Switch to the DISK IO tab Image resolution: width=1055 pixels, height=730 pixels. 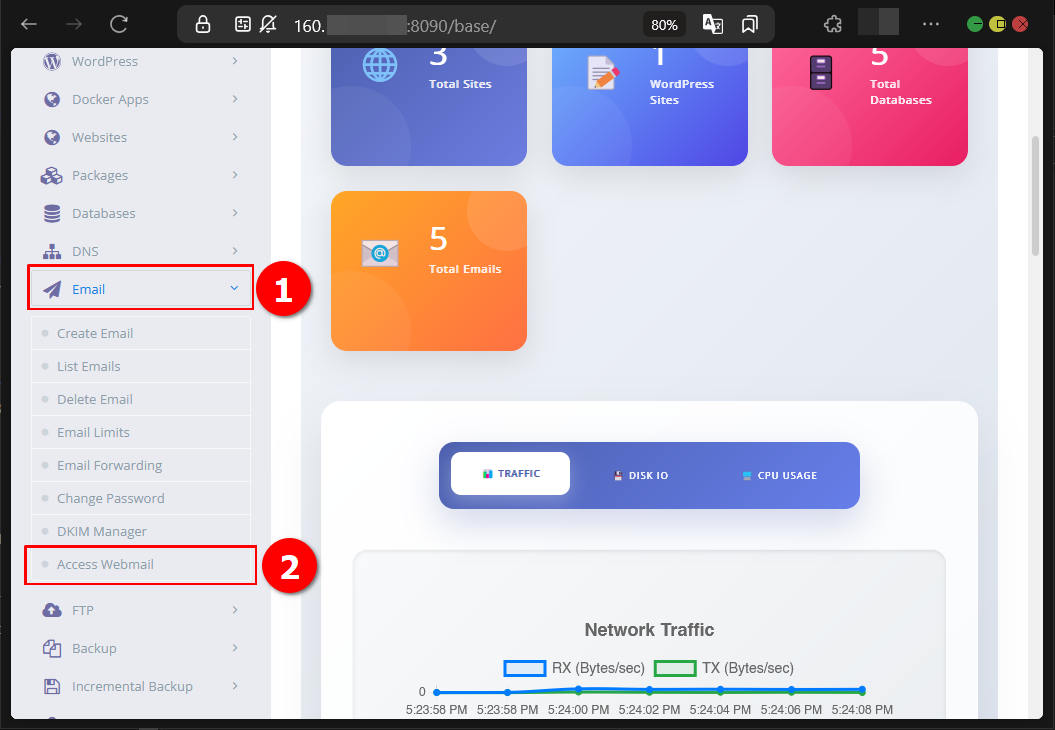(641, 475)
